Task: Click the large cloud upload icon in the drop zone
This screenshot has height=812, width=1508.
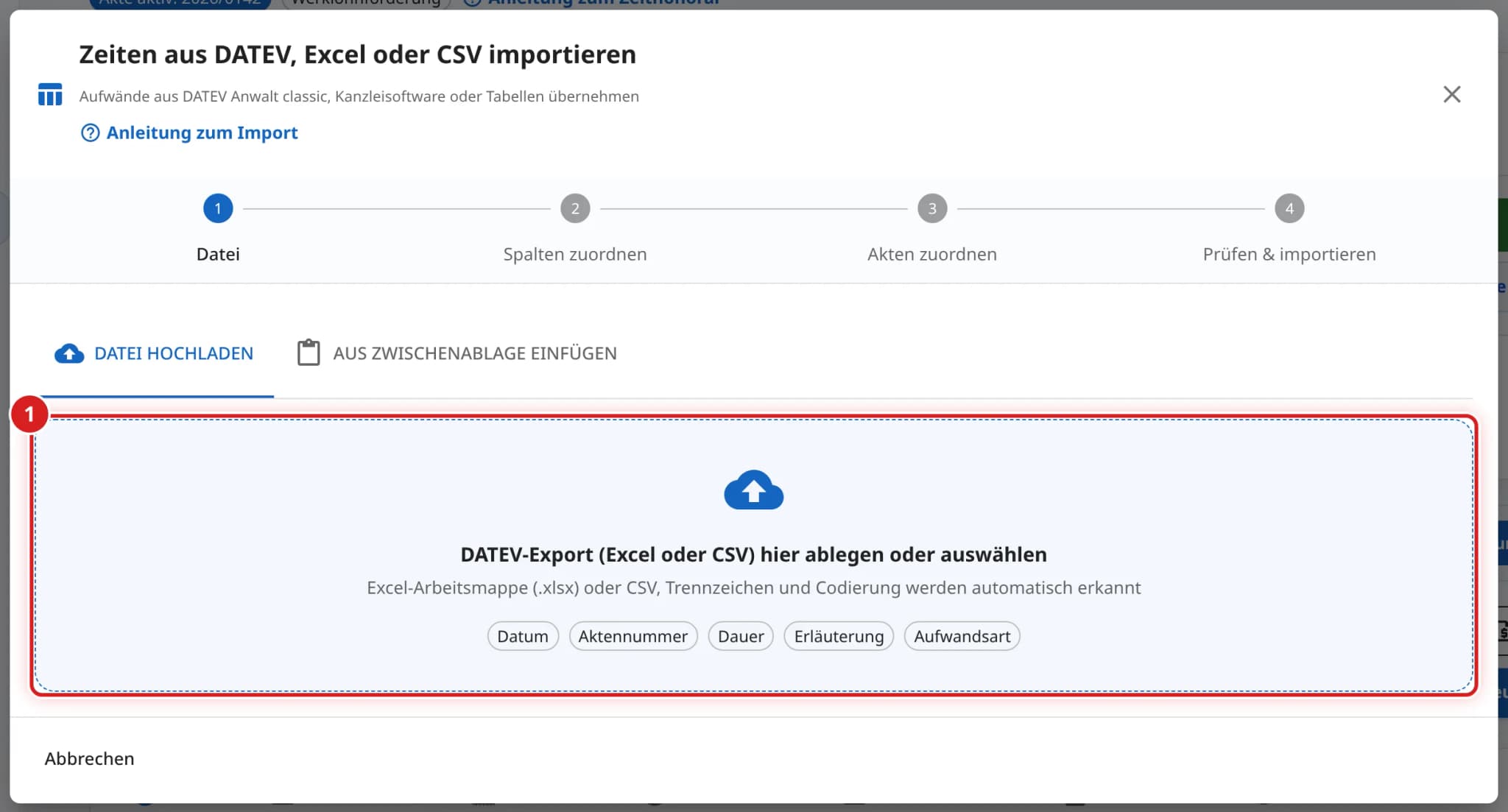Action: pyautogui.click(x=753, y=490)
